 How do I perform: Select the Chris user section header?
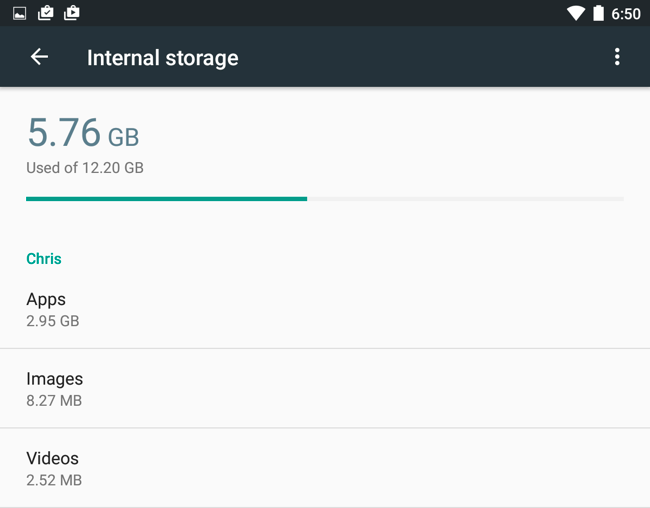tap(44, 258)
